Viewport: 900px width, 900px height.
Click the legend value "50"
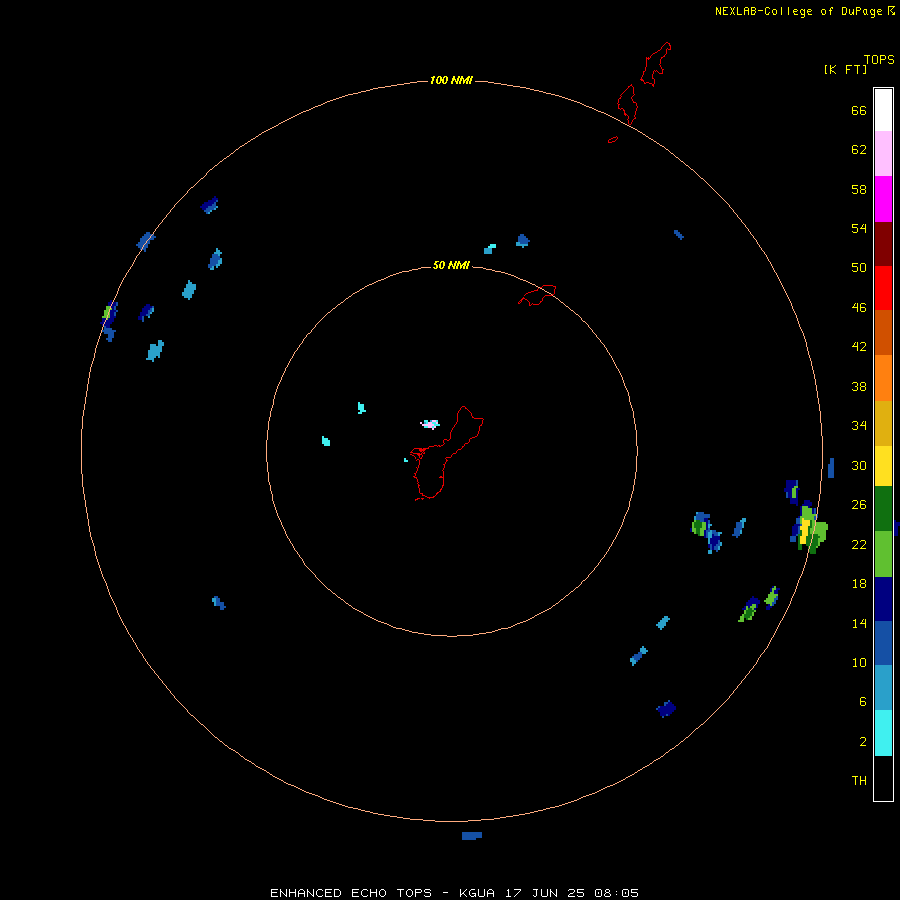point(859,268)
